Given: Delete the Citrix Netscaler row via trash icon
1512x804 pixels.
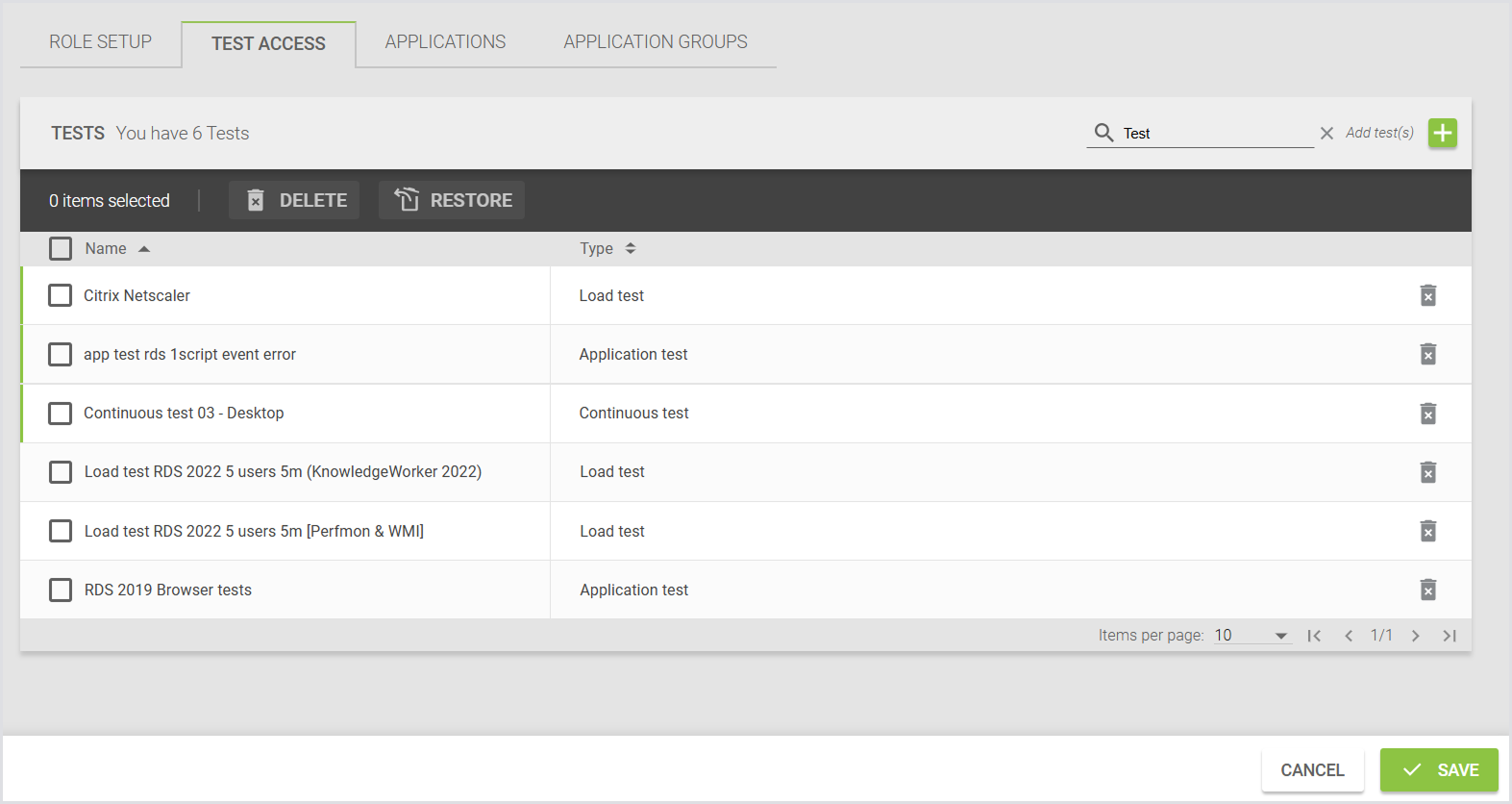Looking at the screenshot, I should click(x=1427, y=295).
